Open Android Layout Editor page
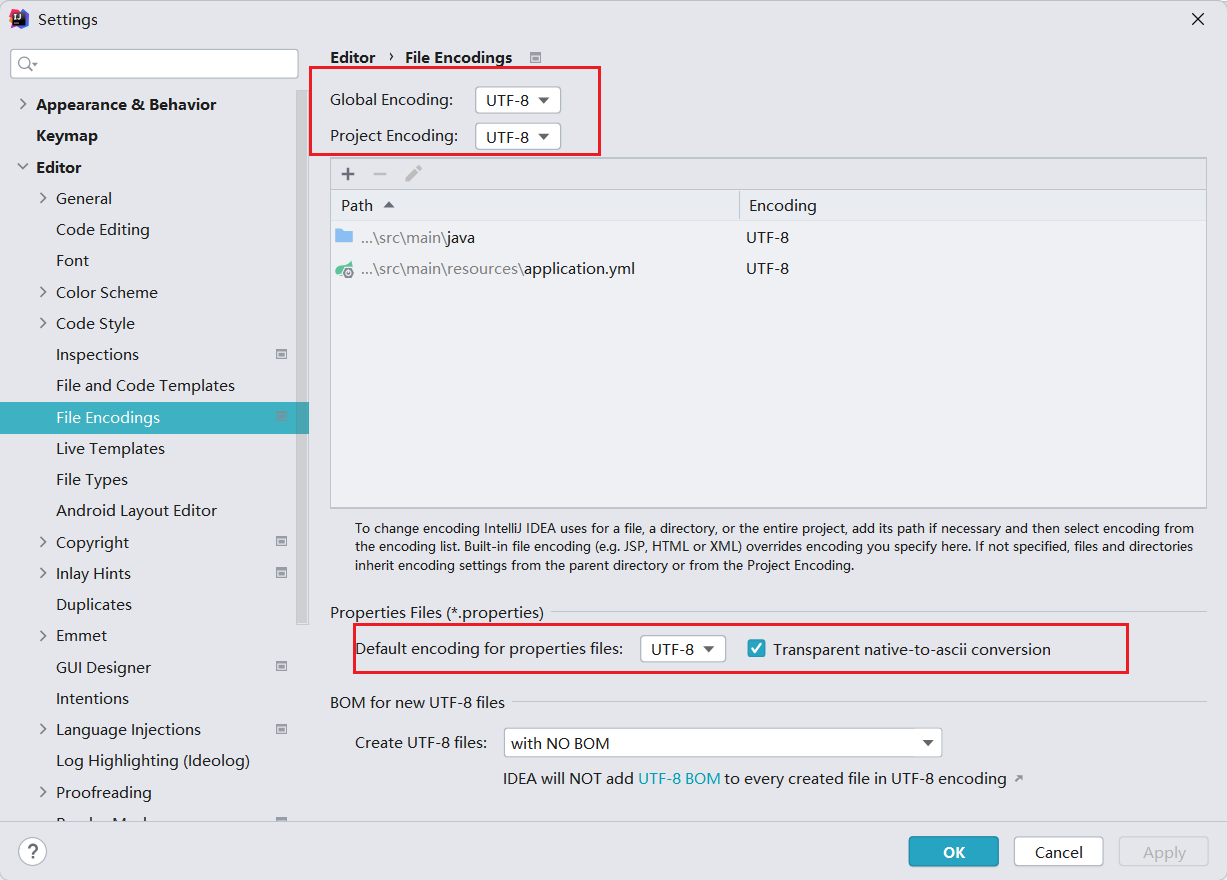The image size is (1227, 880). [x=136, y=510]
